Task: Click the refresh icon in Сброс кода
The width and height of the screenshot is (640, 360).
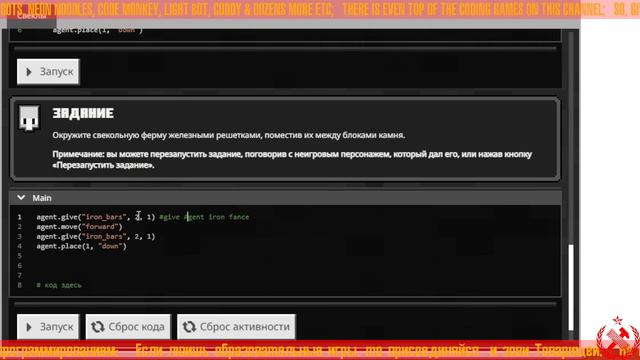Action: point(98,327)
